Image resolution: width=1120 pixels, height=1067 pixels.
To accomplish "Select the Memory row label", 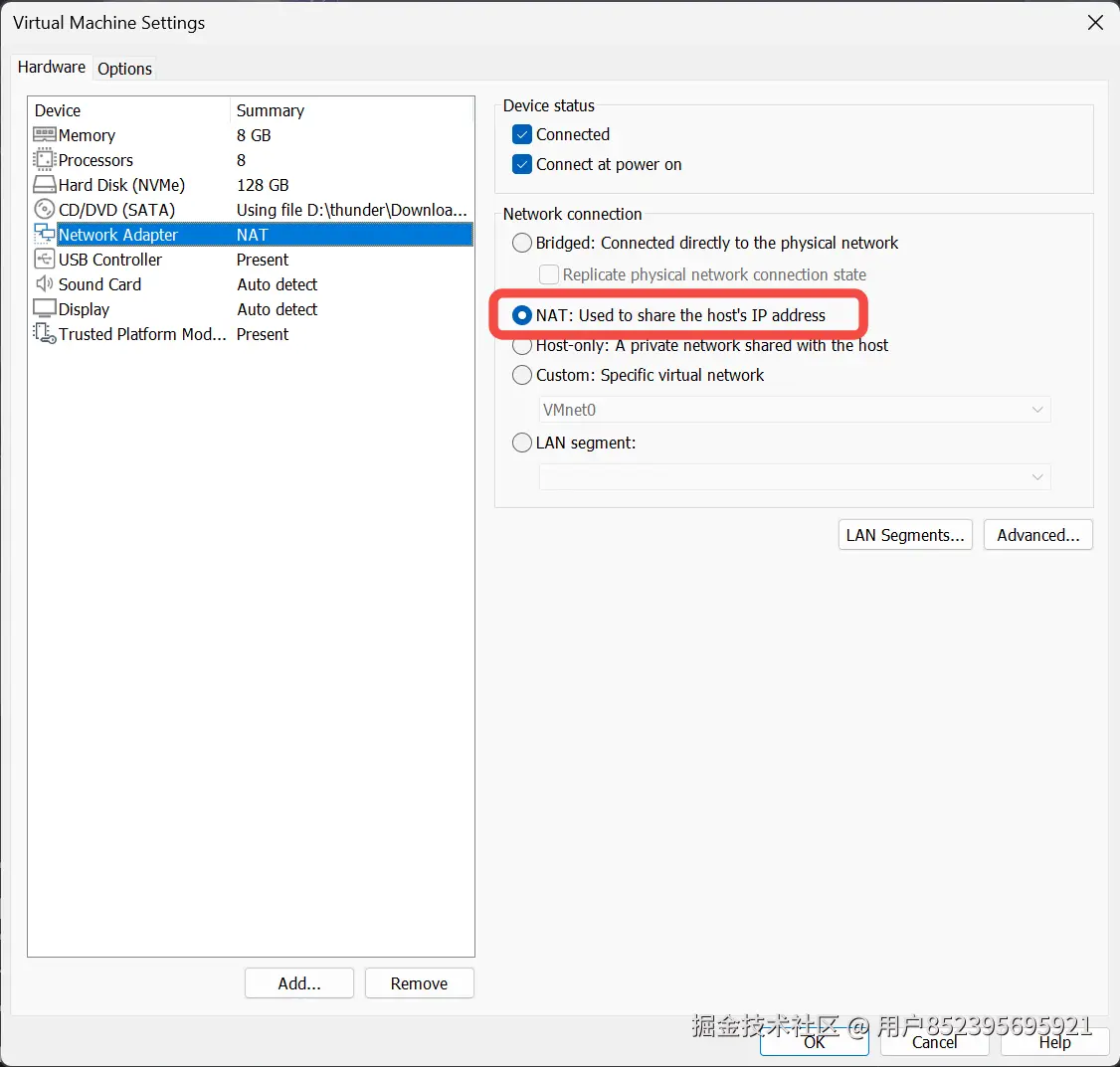I will [x=87, y=135].
